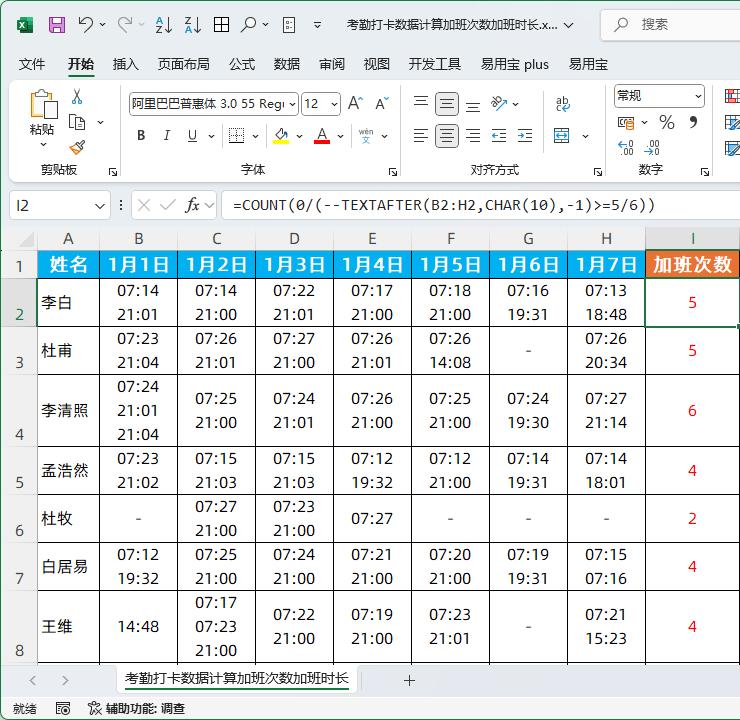Click the Increase Font Size icon
740x720 pixels.
pos(357,103)
